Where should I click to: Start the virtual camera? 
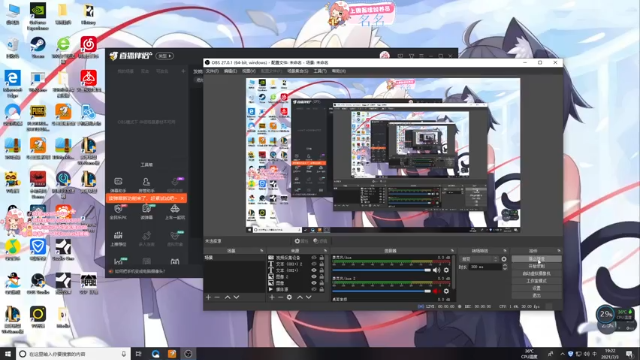click(536, 273)
